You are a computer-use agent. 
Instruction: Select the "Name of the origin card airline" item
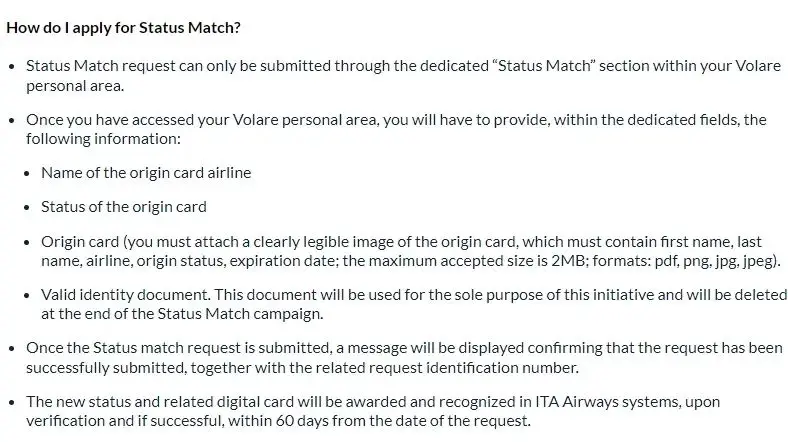coord(146,172)
